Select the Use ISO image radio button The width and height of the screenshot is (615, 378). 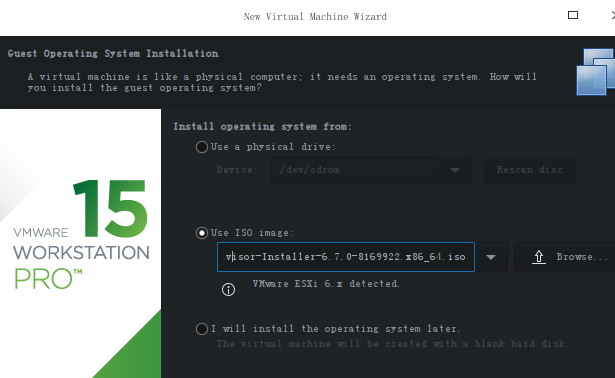tap(202, 233)
